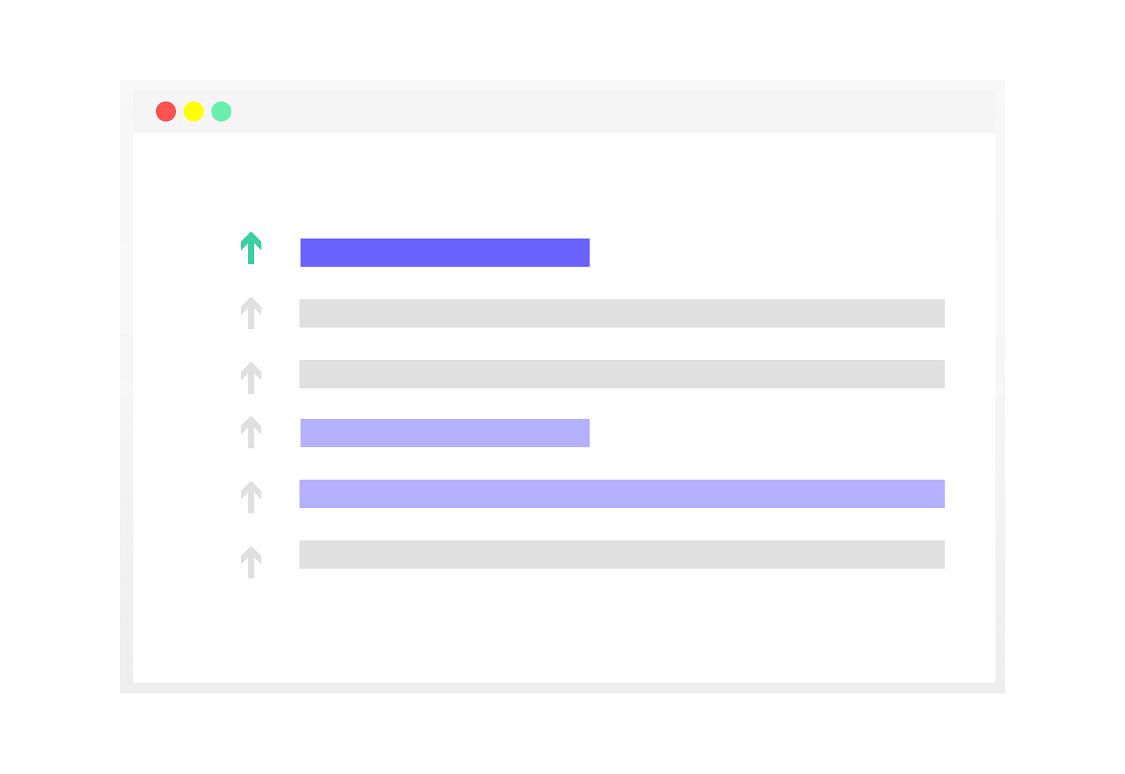Click the arrow beside the short light purple bar
The width and height of the screenshot is (1125, 774).
(x=251, y=432)
